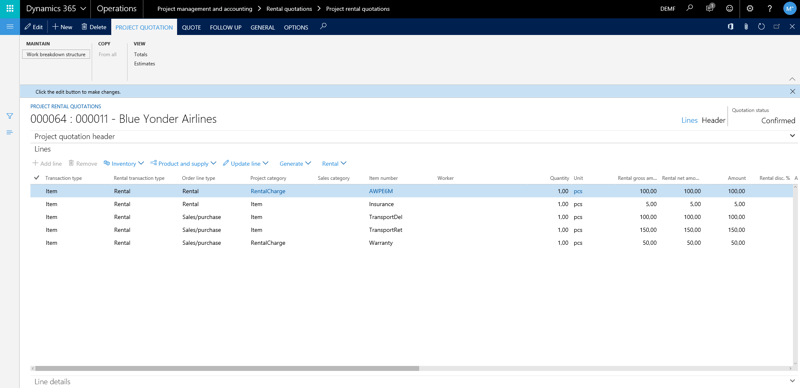Open in Microsoft Office icon
This screenshot has width=800, height=388.
[731, 27]
